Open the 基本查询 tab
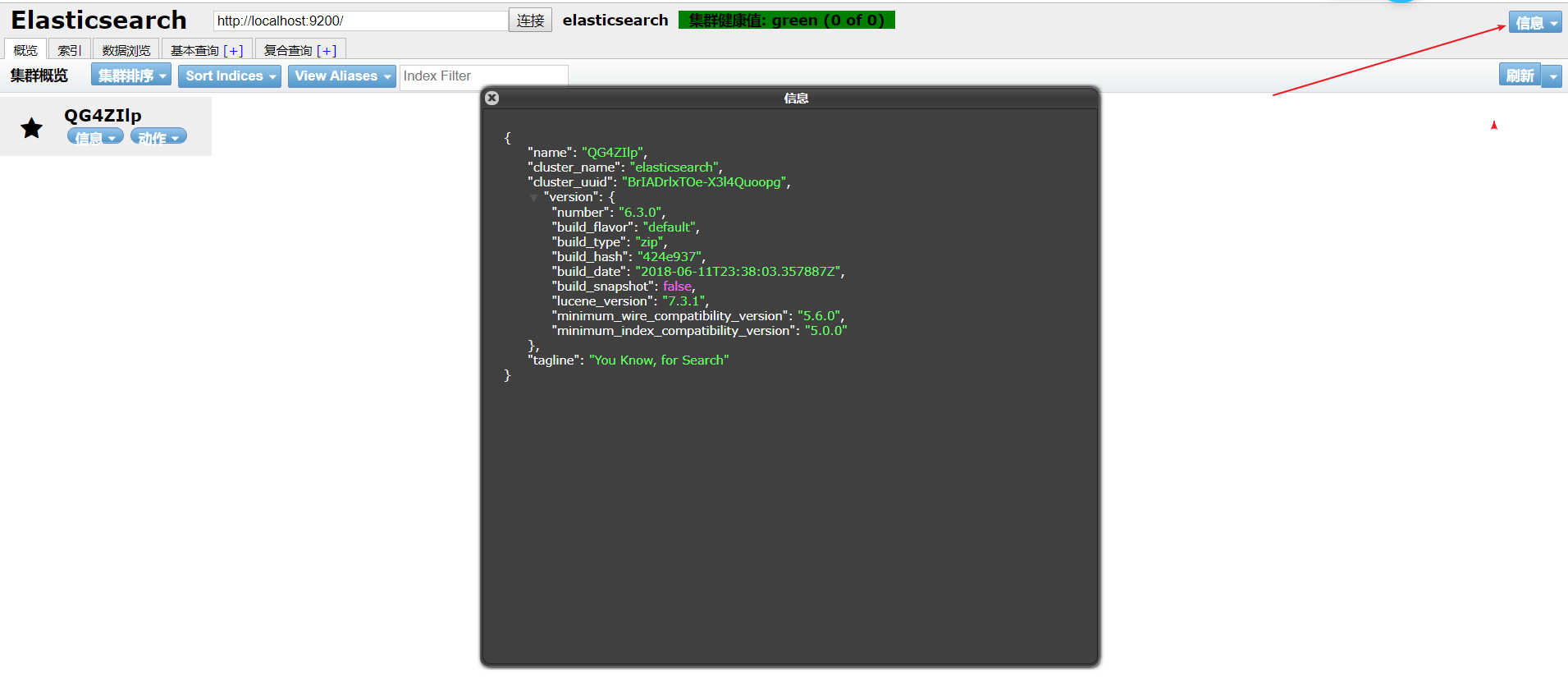Screen dimensions: 1568x693 pos(194,50)
